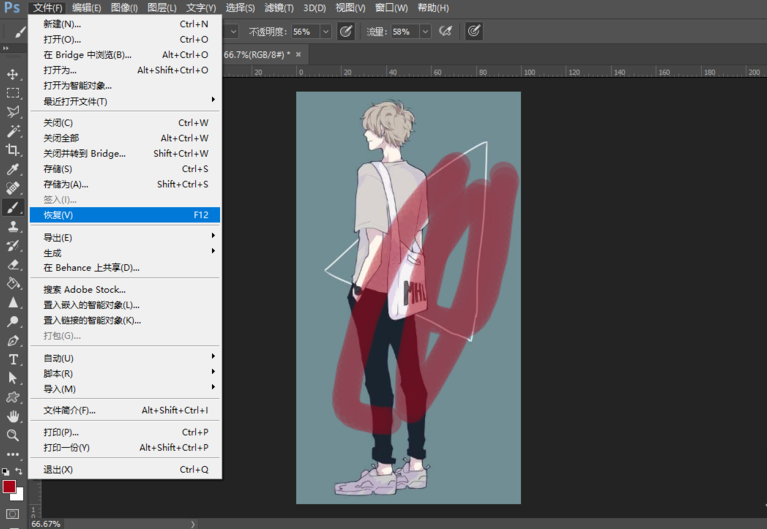Select the Eraser tool
Viewport: 767px width, 529px height.
(x=13, y=265)
